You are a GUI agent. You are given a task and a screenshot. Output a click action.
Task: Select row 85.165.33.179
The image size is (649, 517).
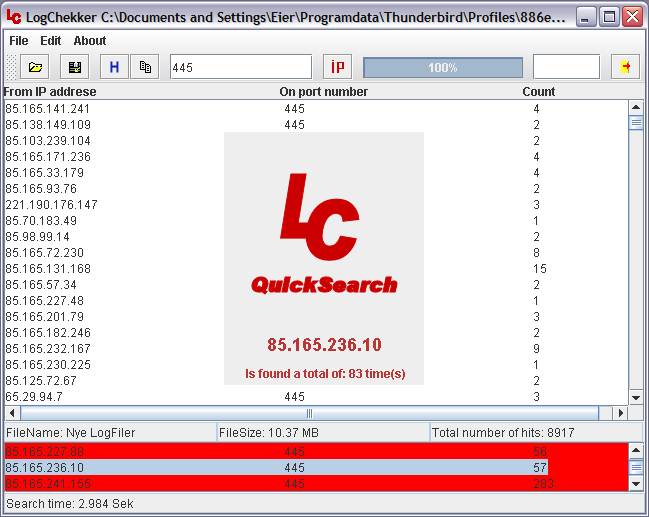click(316, 173)
